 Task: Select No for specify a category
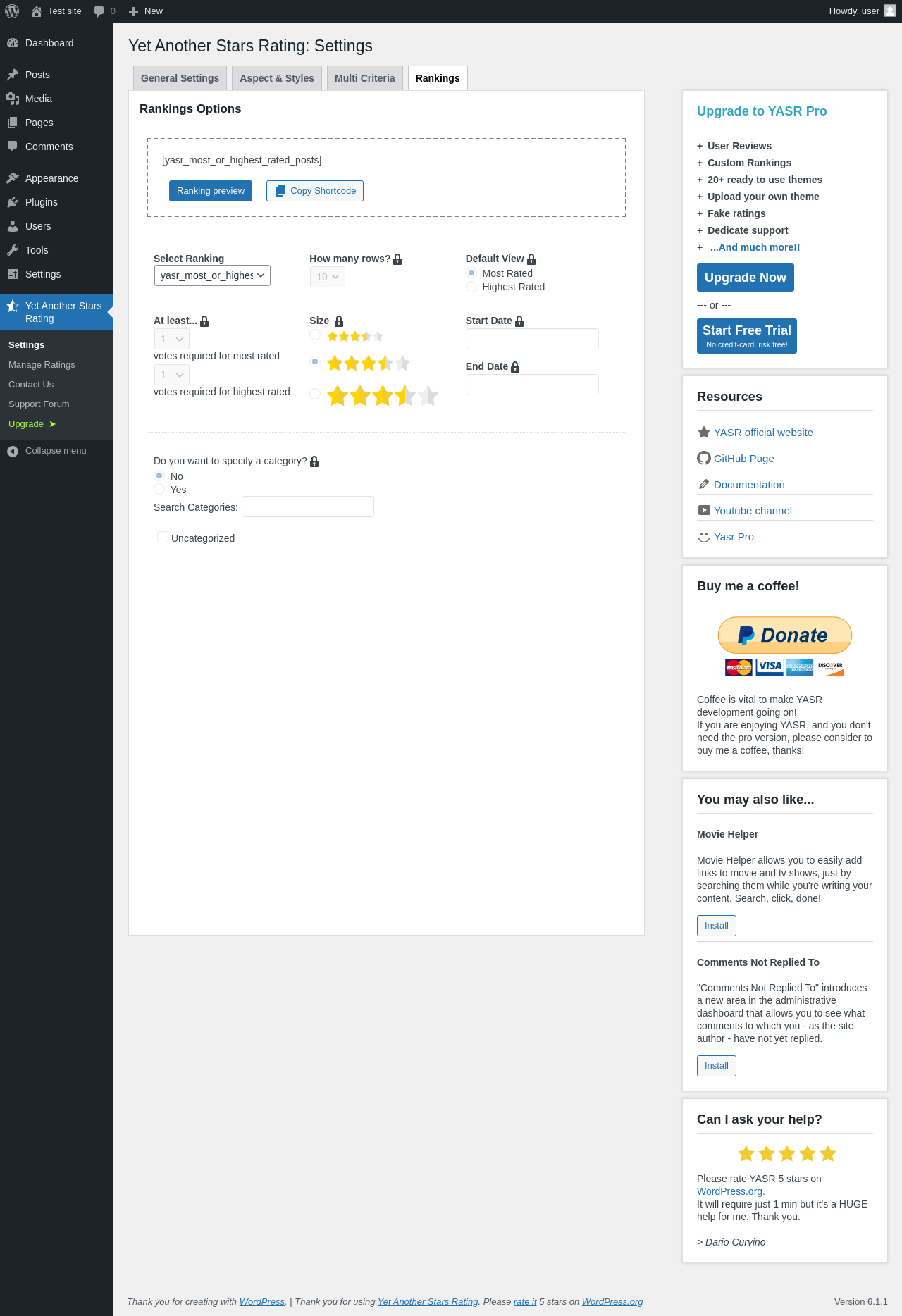(x=159, y=476)
